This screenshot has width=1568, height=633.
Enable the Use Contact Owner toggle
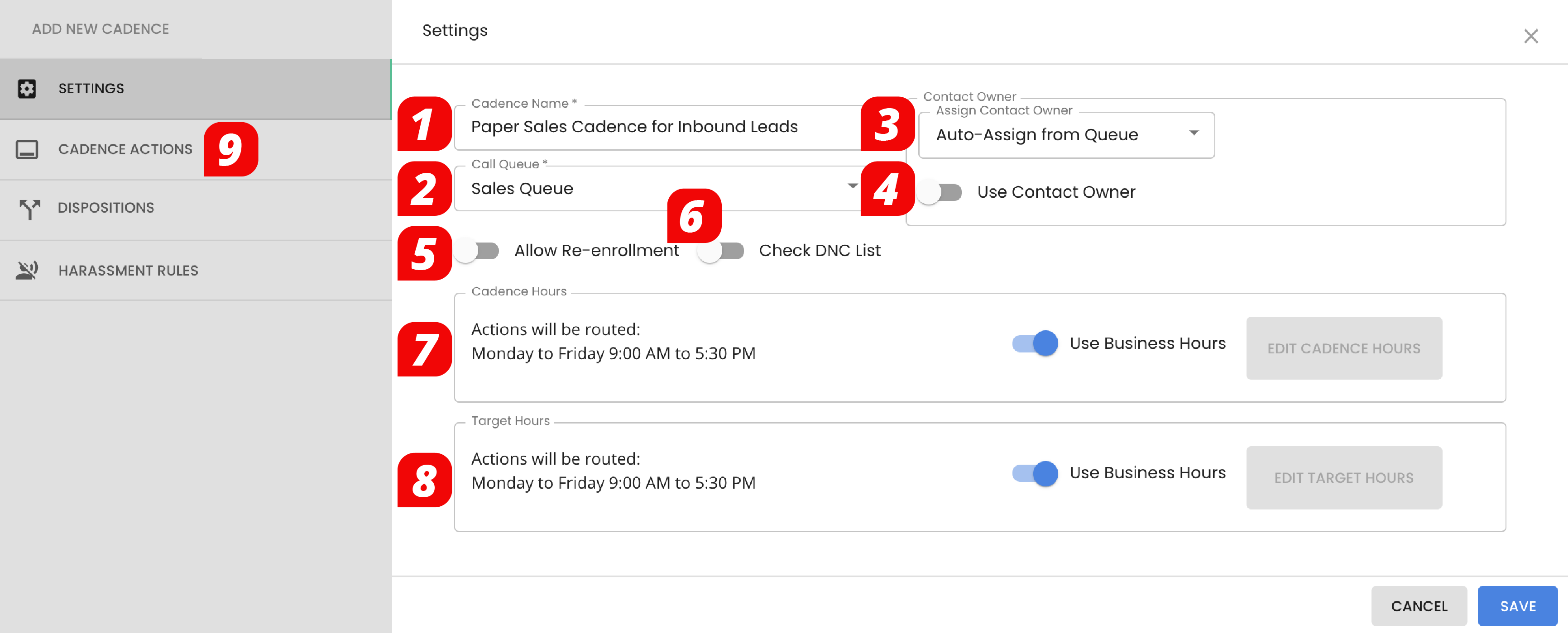[x=940, y=193]
